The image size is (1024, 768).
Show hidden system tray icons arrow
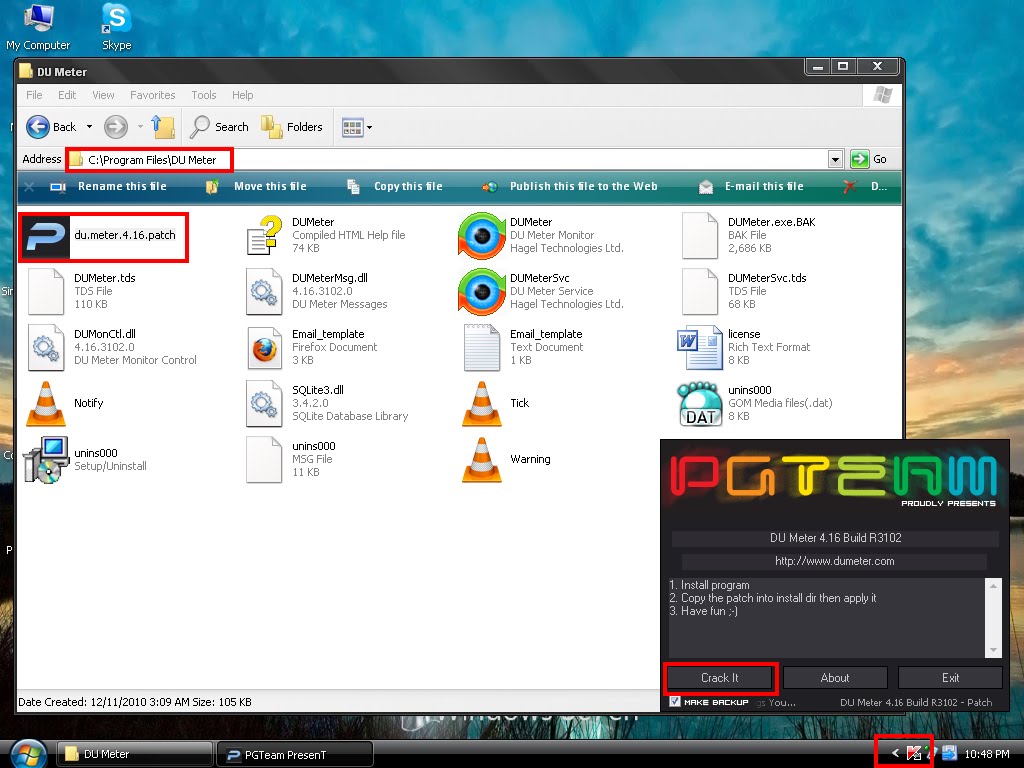point(895,753)
